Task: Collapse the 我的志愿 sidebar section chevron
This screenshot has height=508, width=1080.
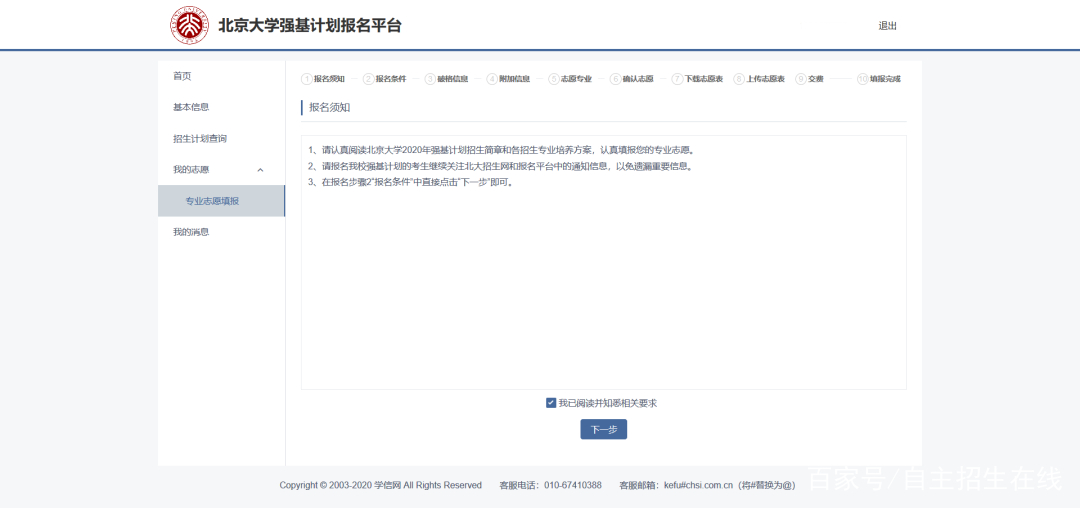Action: 260,170
